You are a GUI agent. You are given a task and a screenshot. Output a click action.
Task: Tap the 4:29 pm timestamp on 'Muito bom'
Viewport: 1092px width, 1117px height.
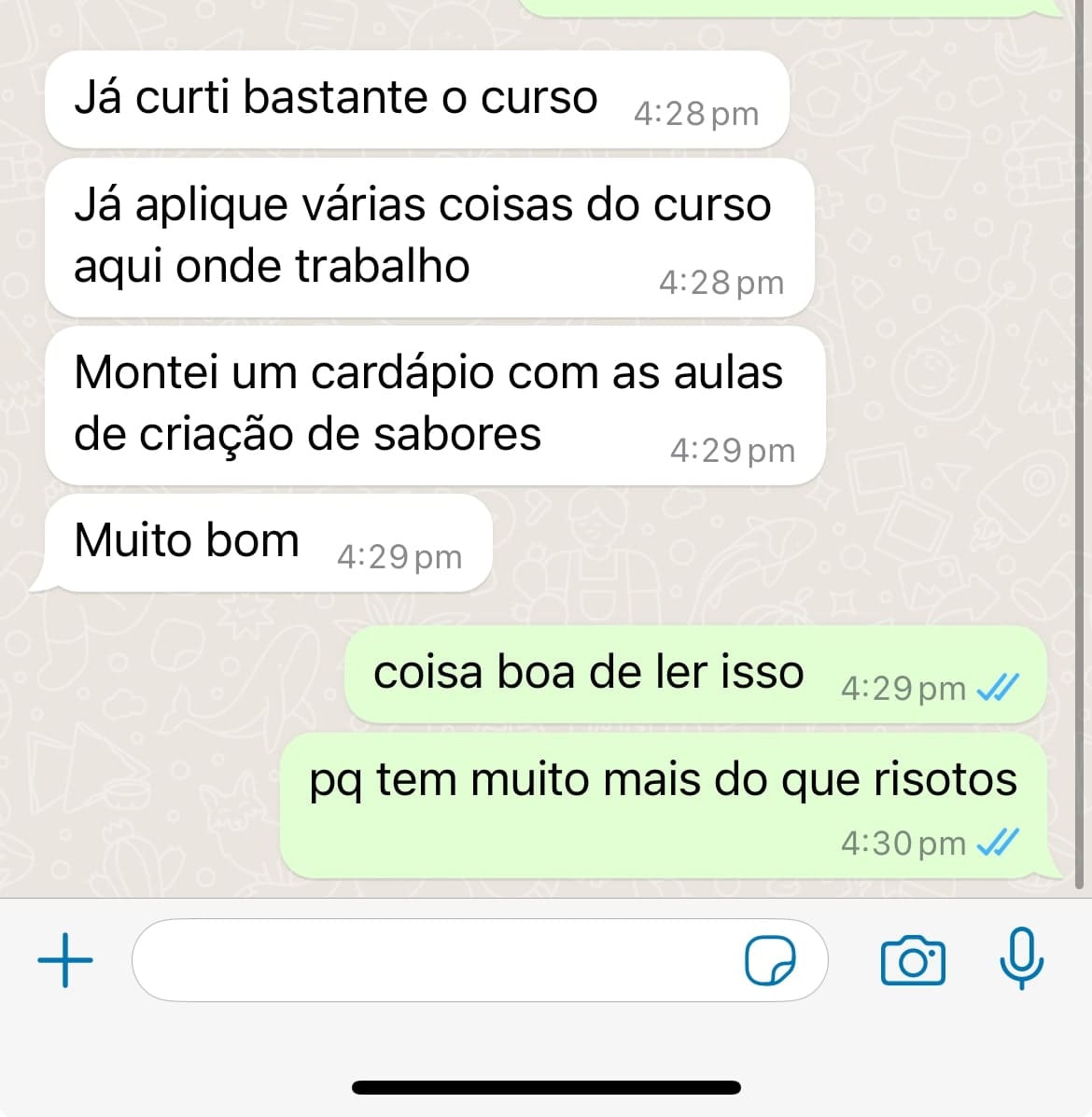[x=399, y=557]
